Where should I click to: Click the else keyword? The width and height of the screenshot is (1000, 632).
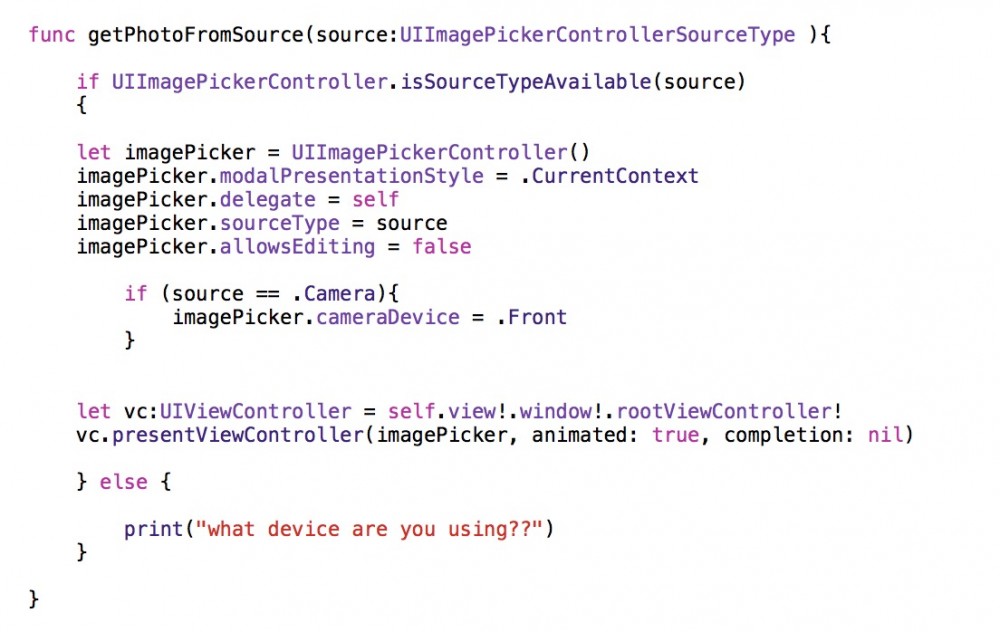pos(124,482)
